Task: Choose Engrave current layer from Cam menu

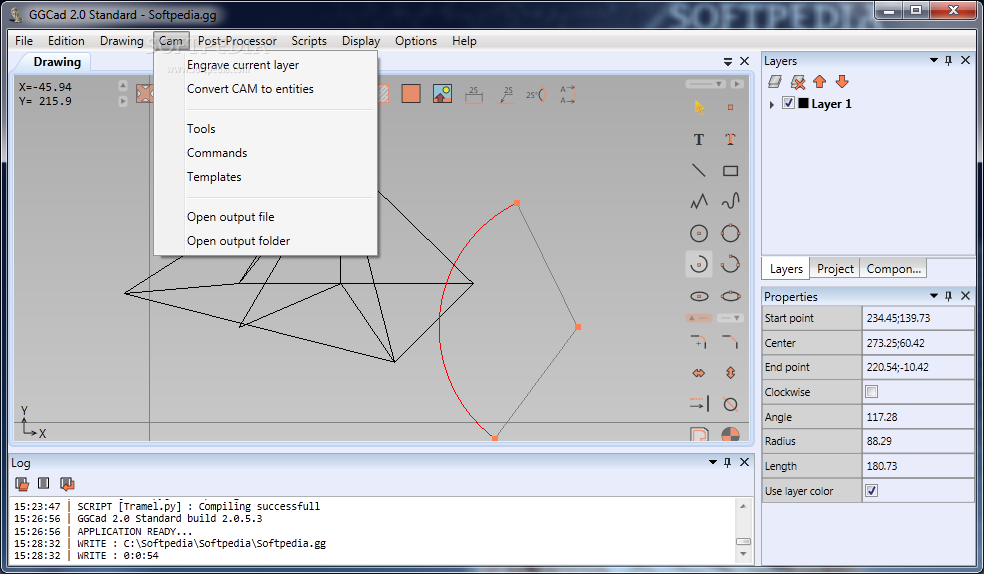Action: click(x=243, y=65)
